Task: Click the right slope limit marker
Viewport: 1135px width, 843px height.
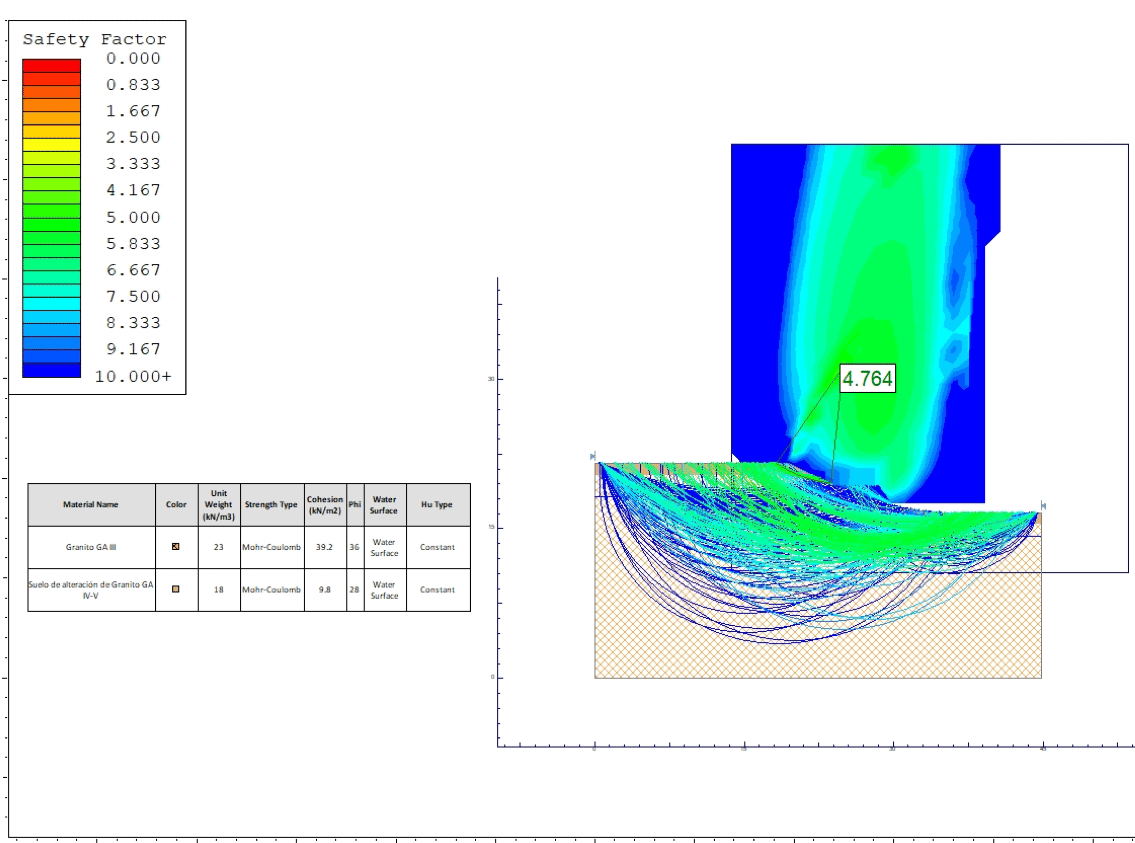Action: (1042, 505)
